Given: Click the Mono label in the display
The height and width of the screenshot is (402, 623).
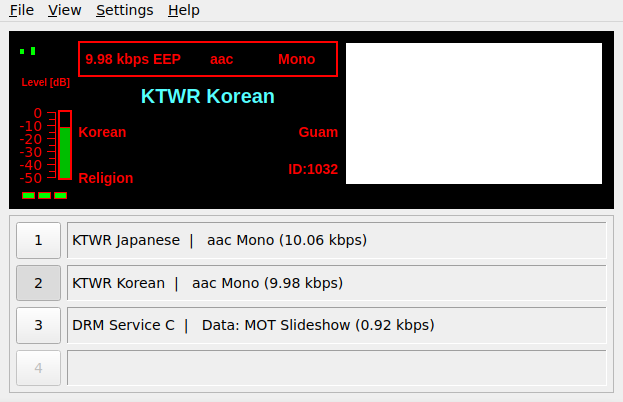Looking at the screenshot, I should (x=296, y=59).
